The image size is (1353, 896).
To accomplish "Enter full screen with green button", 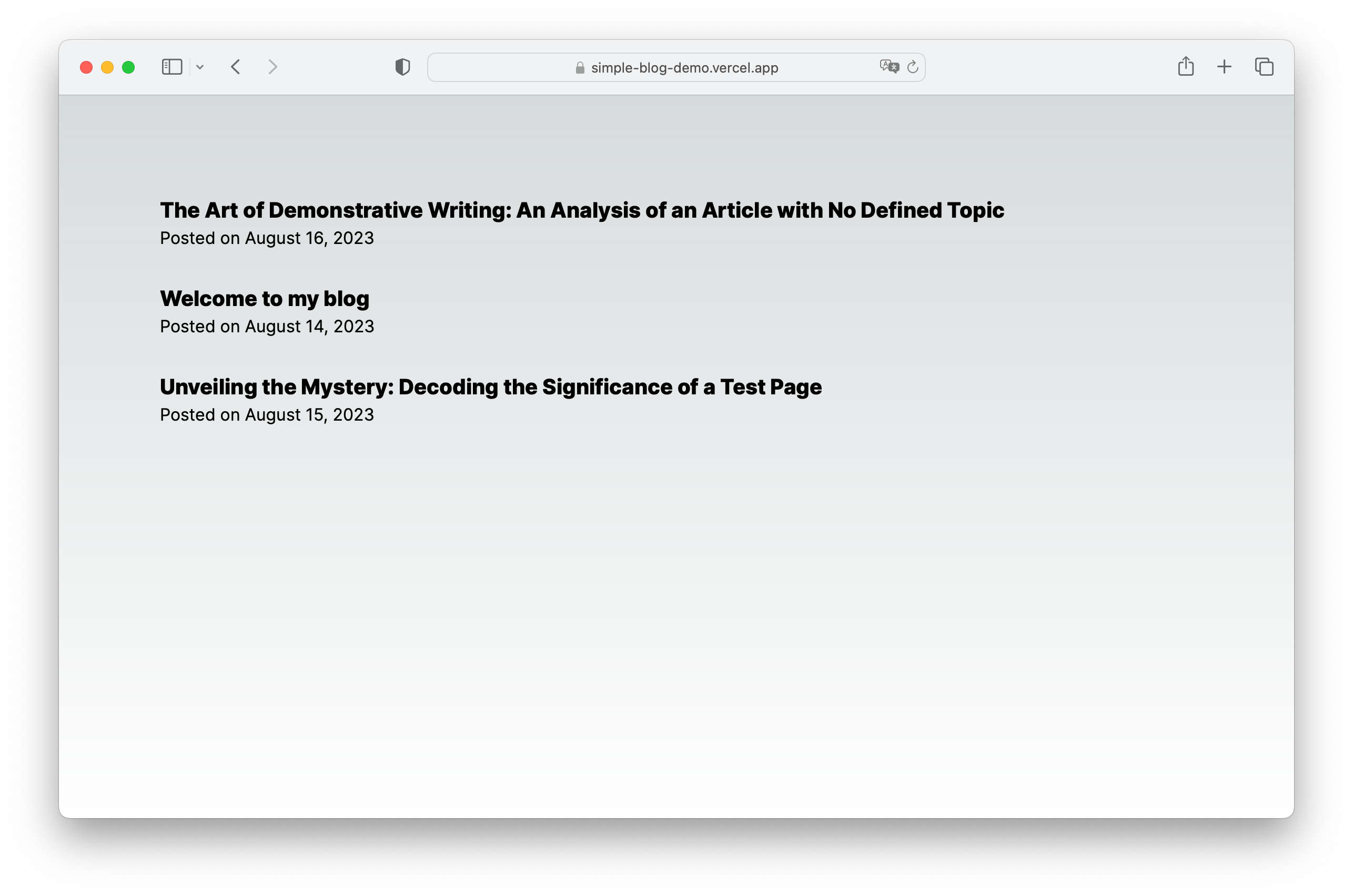I will (x=128, y=67).
